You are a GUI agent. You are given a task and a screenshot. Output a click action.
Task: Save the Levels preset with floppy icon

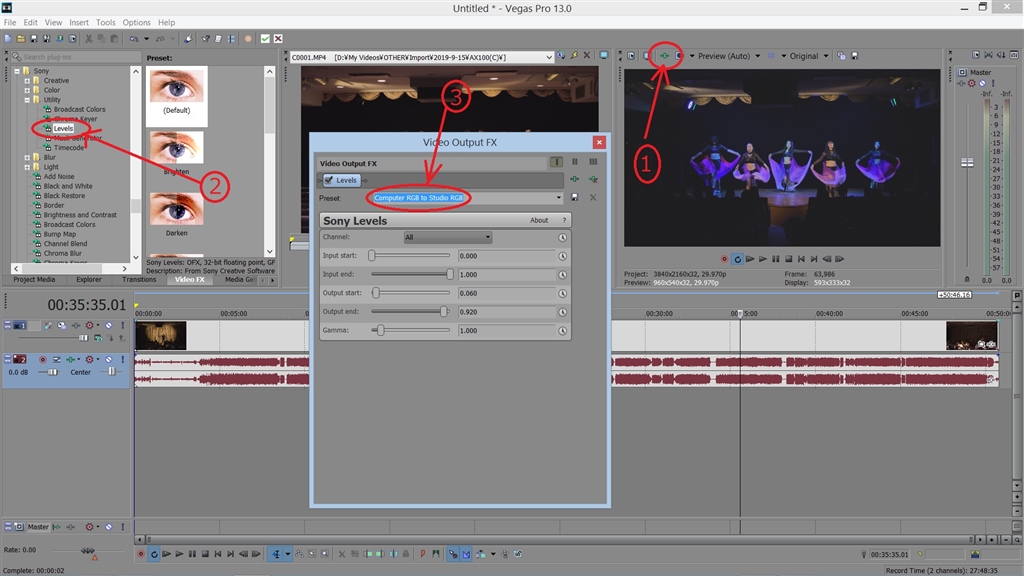[575, 197]
